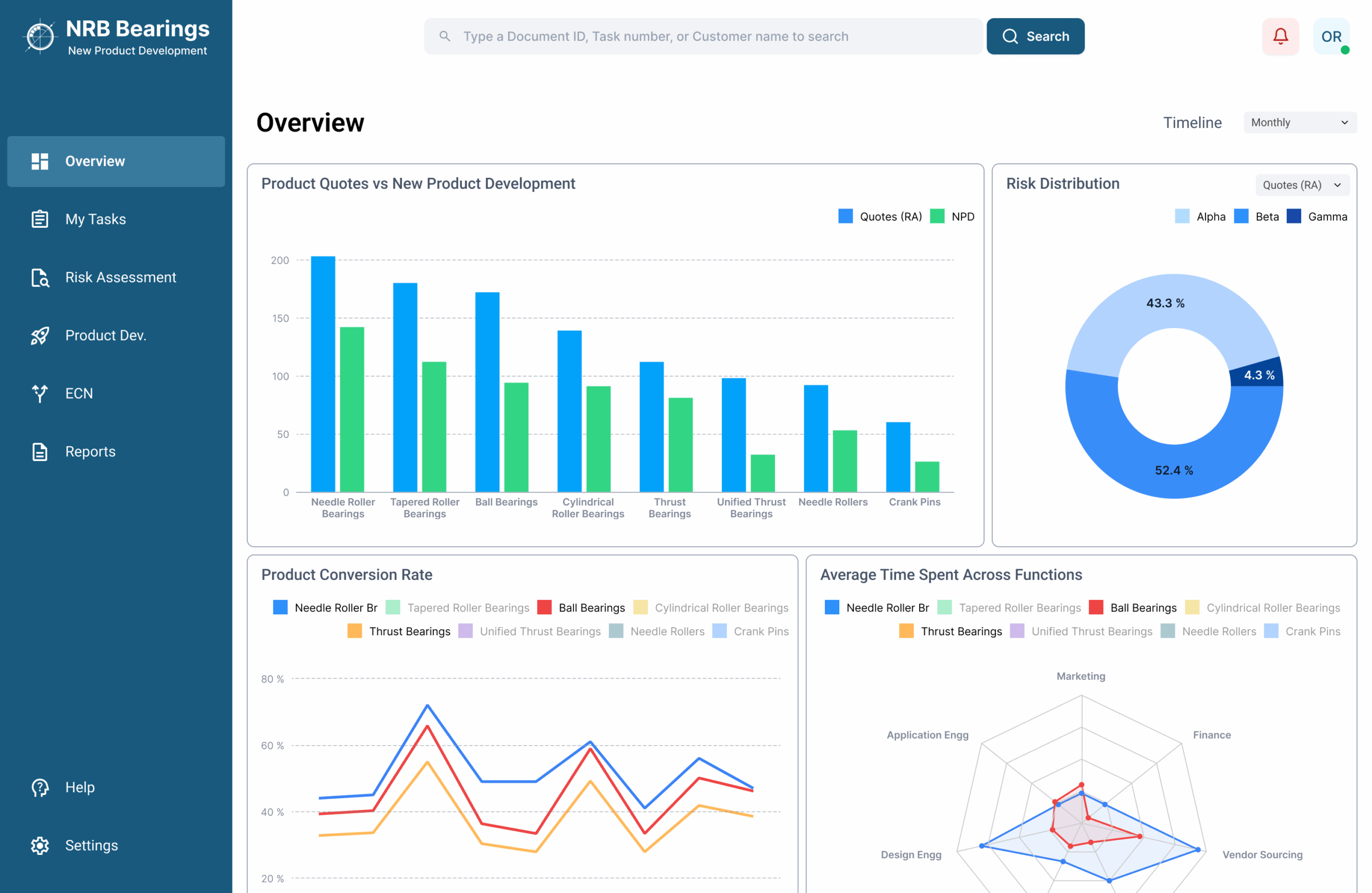This screenshot has width=1372, height=893.
Task: Toggle Needle Roller Br in Average Time legend
Action: [x=877, y=608]
